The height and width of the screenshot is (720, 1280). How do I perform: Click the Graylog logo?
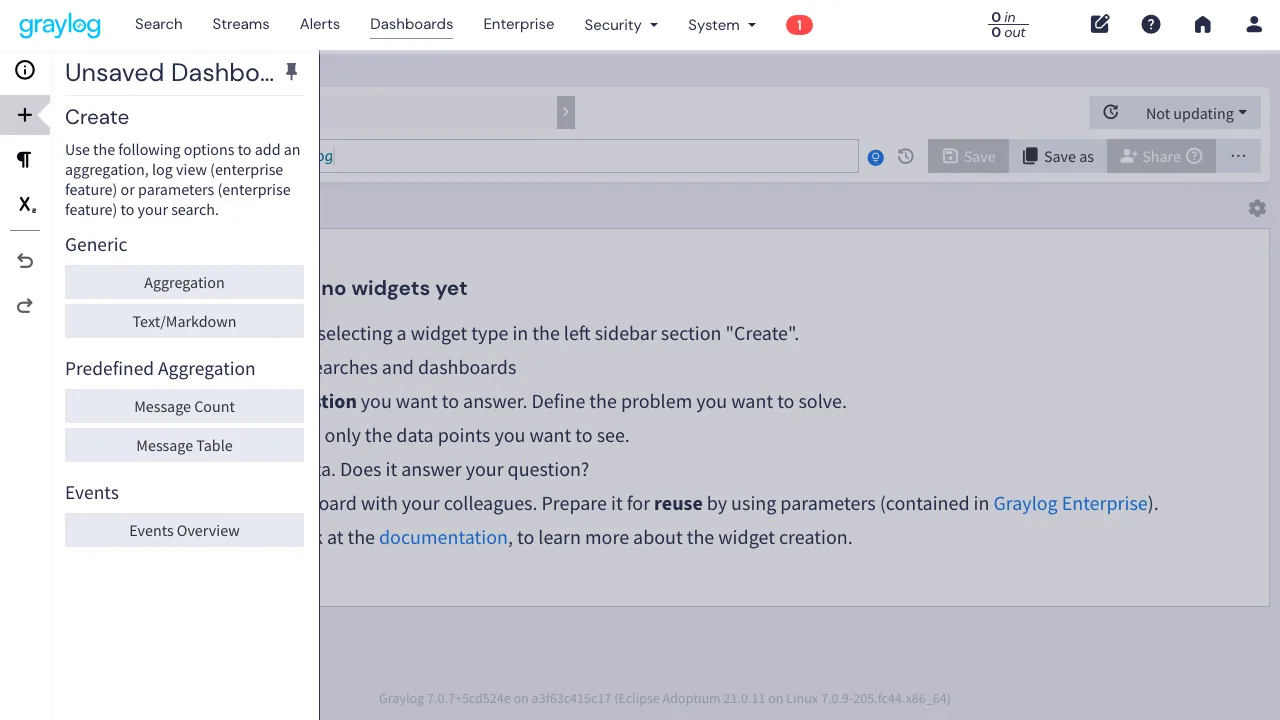coord(60,25)
